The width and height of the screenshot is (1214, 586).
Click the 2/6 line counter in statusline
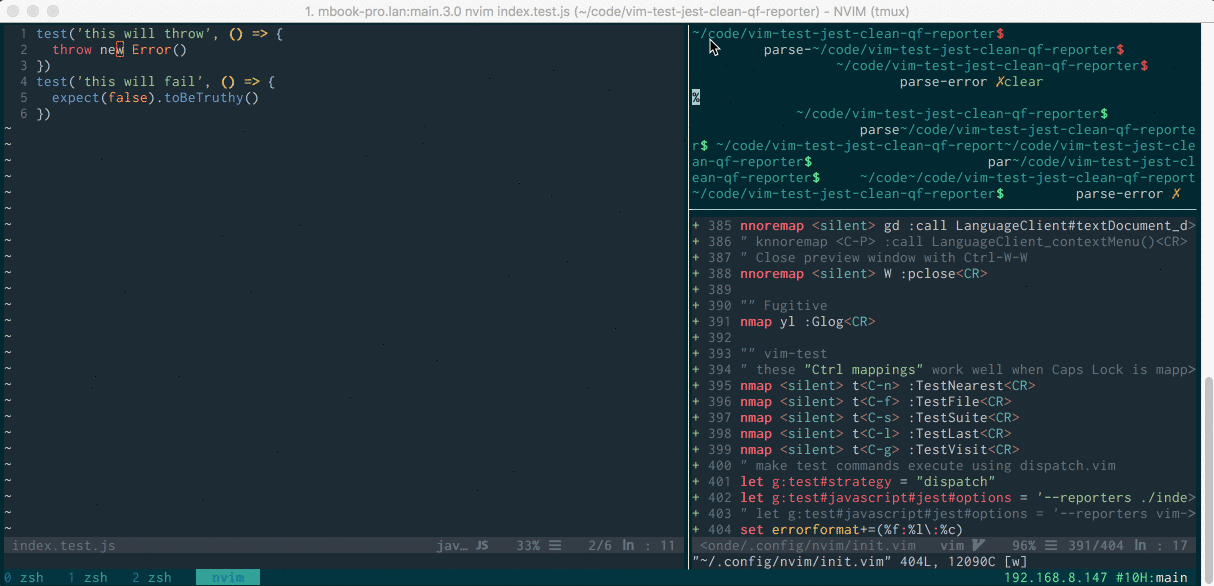[x=600, y=545]
